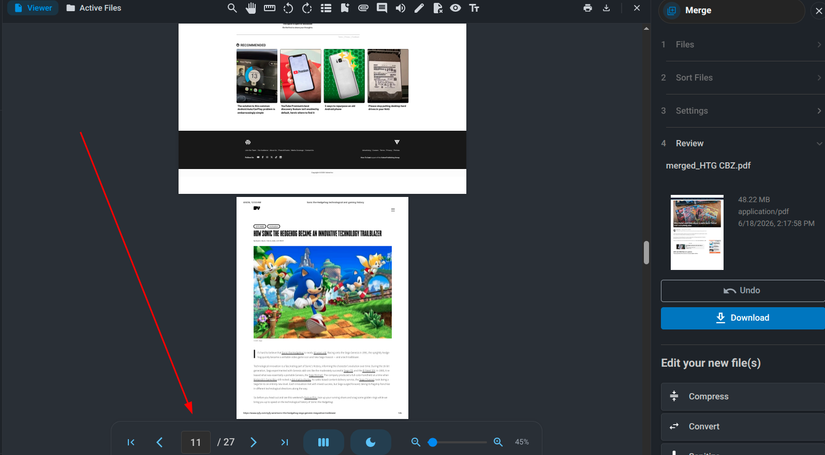The height and width of the screenshot is (455, 825).
Task: Toggle dual-page column view
Action: click(x=324, y=442)
